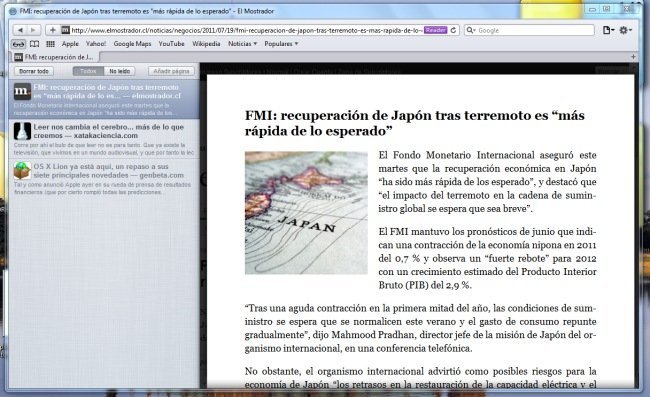Open Top Sites grid icon
This screenshot has height=397, width=650.
coord(51,44)
